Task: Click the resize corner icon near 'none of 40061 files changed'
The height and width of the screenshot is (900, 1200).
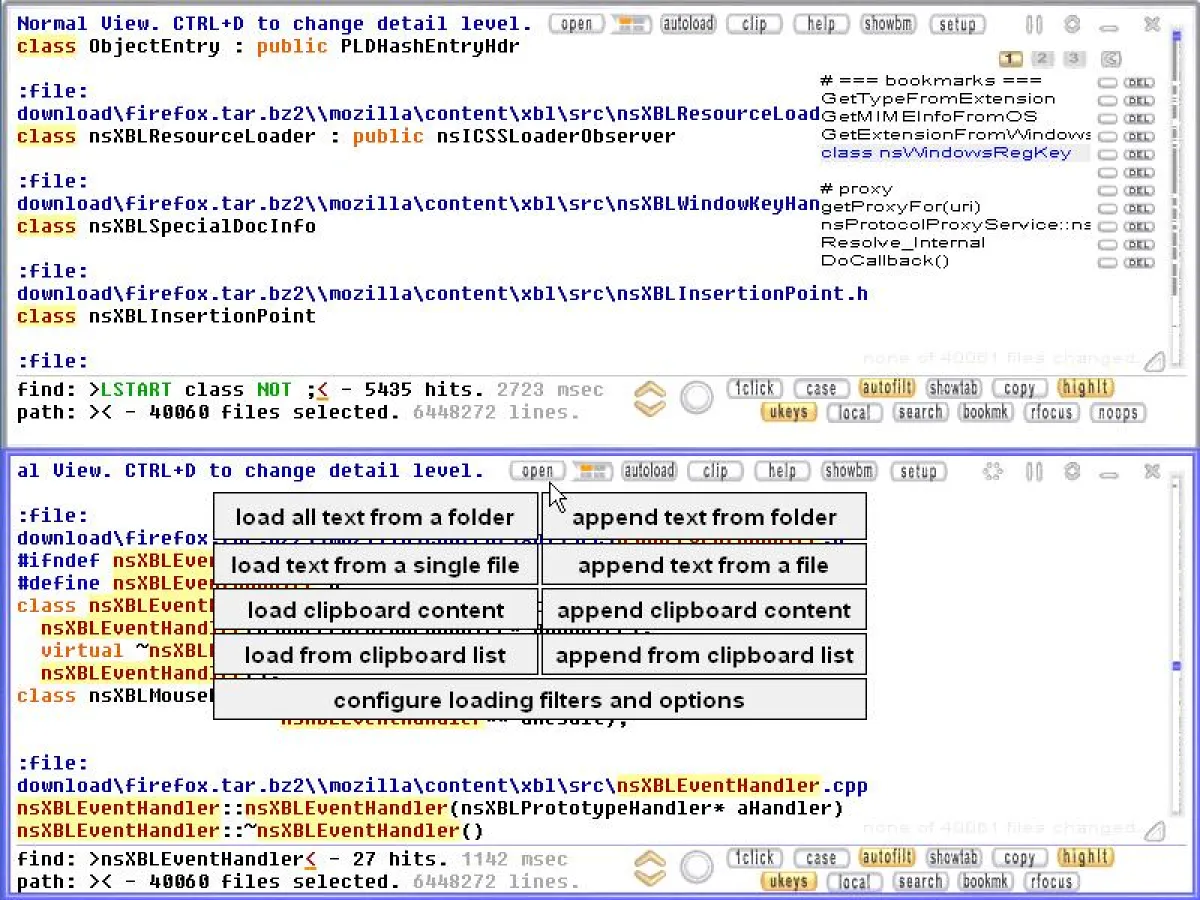Action: coord(1155,362)
